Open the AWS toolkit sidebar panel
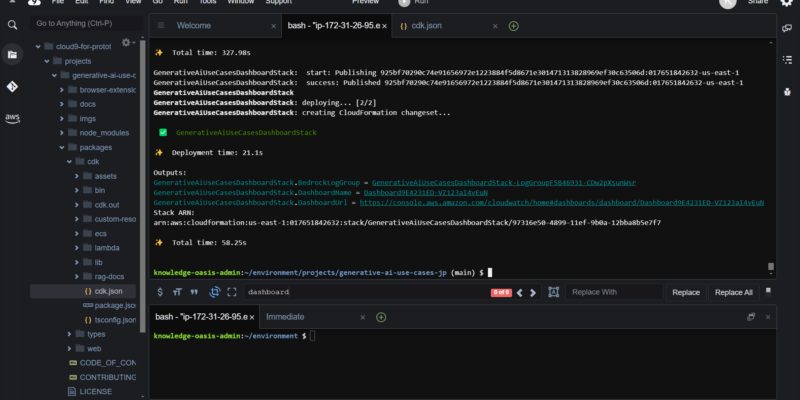 point(12,117)
